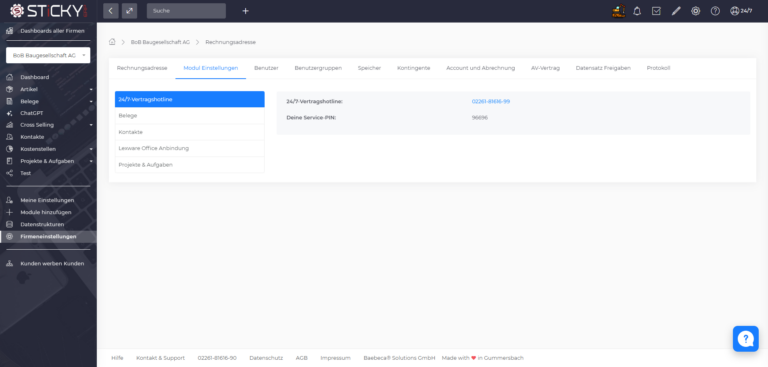Open the tasks checkbox icon in top bar
Screen dimensions: 768x367
(656, 11)
